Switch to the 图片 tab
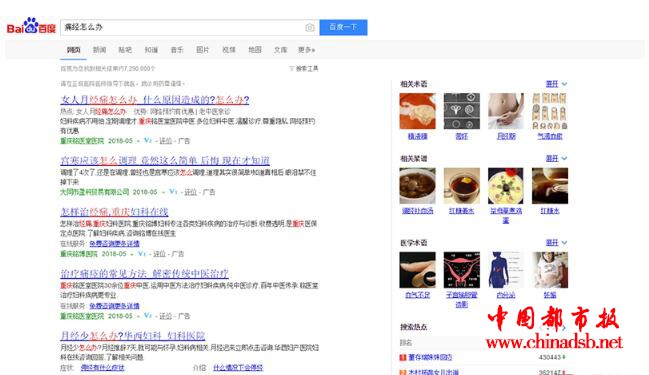Screen dimensions: 649x375 click(x=203, y=50)
